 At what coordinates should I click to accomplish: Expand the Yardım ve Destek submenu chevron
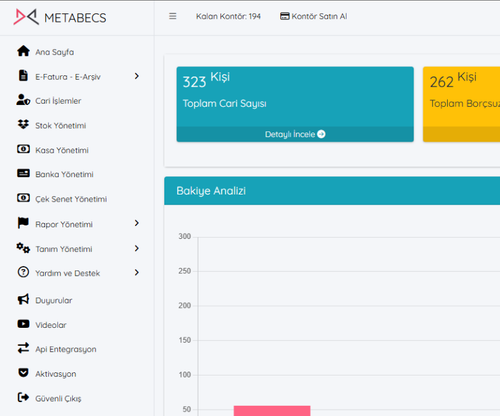[x=137, y=273]
